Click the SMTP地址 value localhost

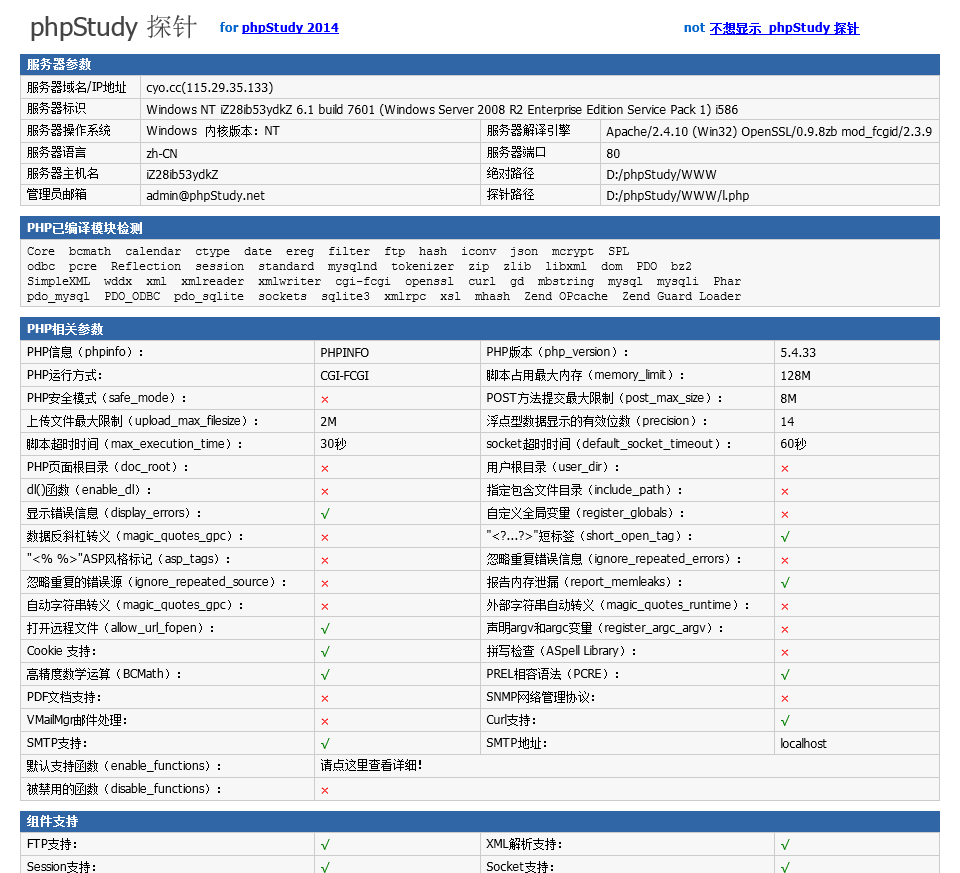point(803,744)
